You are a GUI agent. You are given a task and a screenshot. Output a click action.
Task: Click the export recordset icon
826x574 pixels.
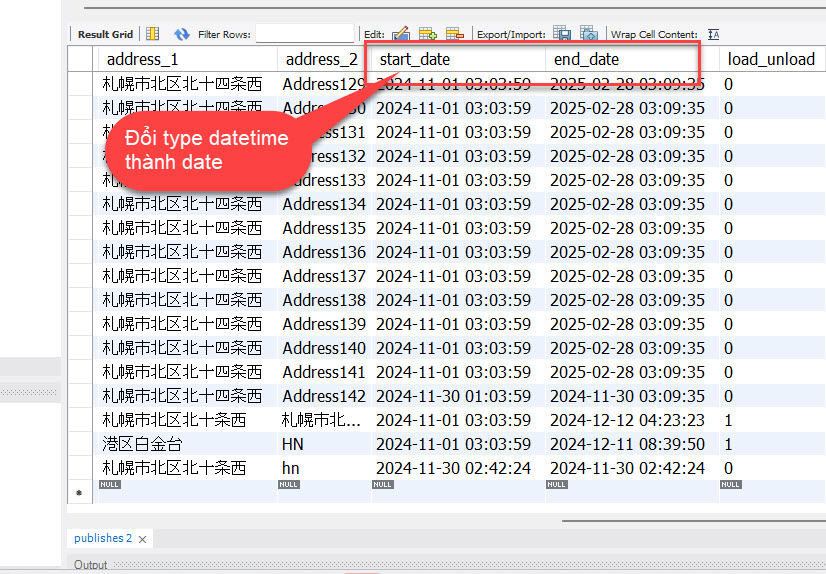pyautogui.click(x=562, y=34)
